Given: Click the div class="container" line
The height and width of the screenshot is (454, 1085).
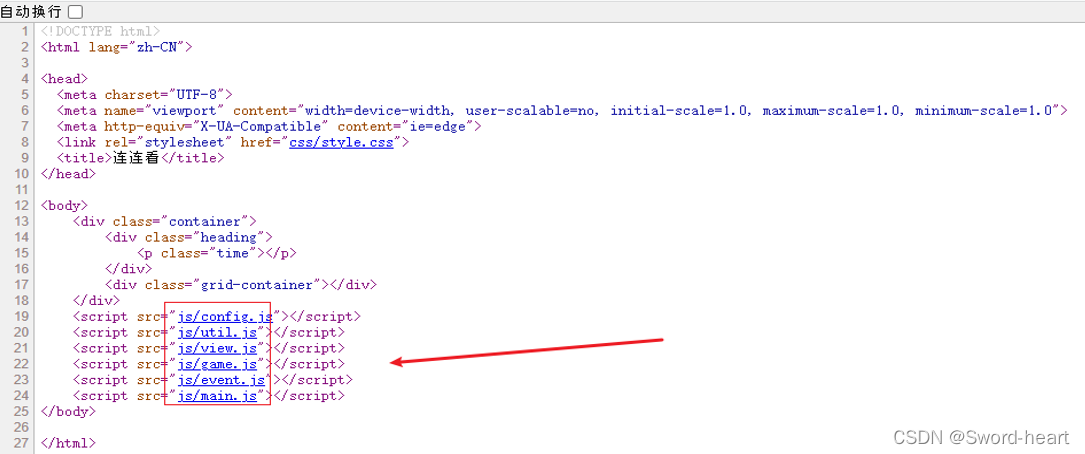Looking at the screenshot, I should tap(165, 221).
